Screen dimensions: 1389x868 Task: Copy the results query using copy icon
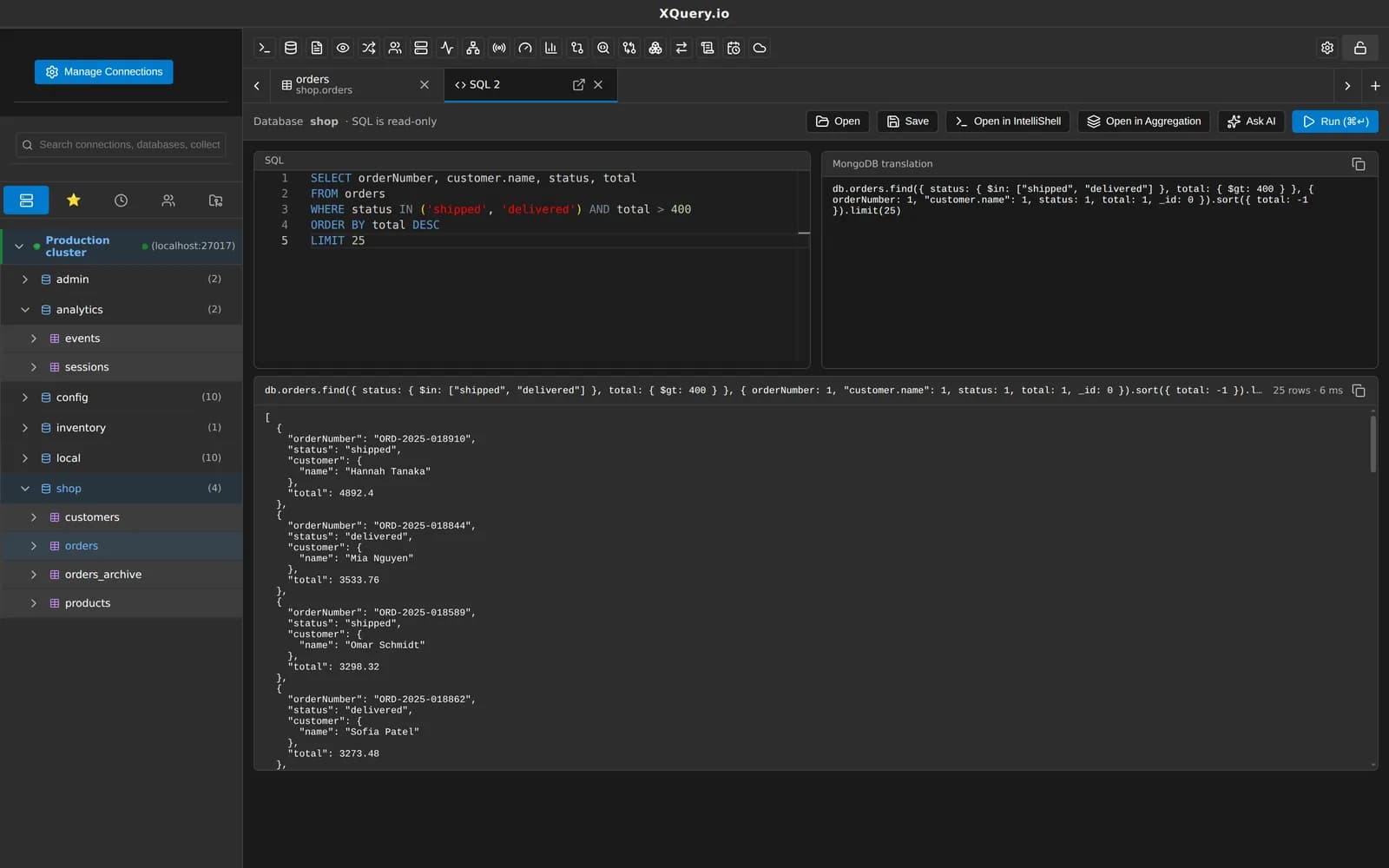click(x=1359, y=391)
